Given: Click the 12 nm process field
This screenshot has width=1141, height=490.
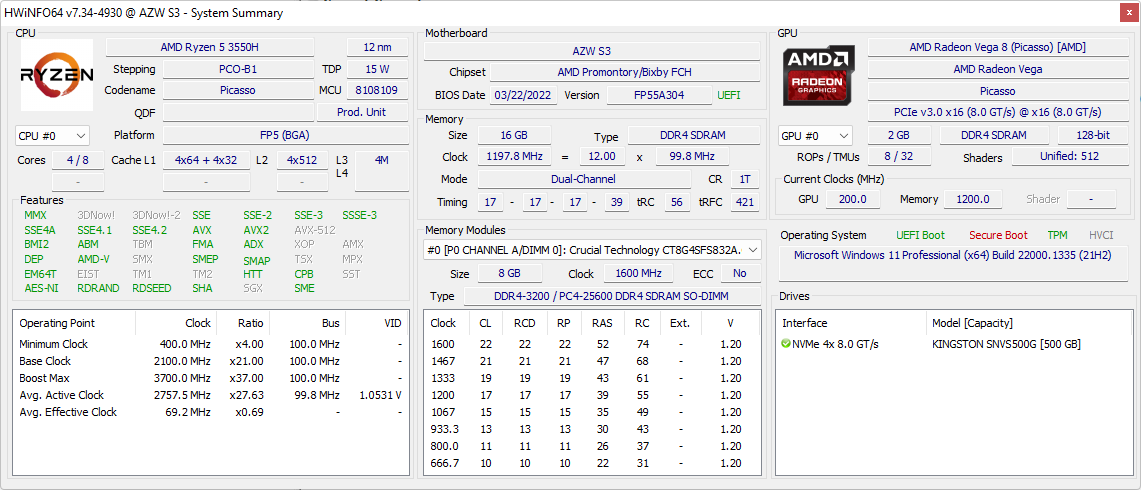Looking at the screenshot, I should tap(378, 47).
